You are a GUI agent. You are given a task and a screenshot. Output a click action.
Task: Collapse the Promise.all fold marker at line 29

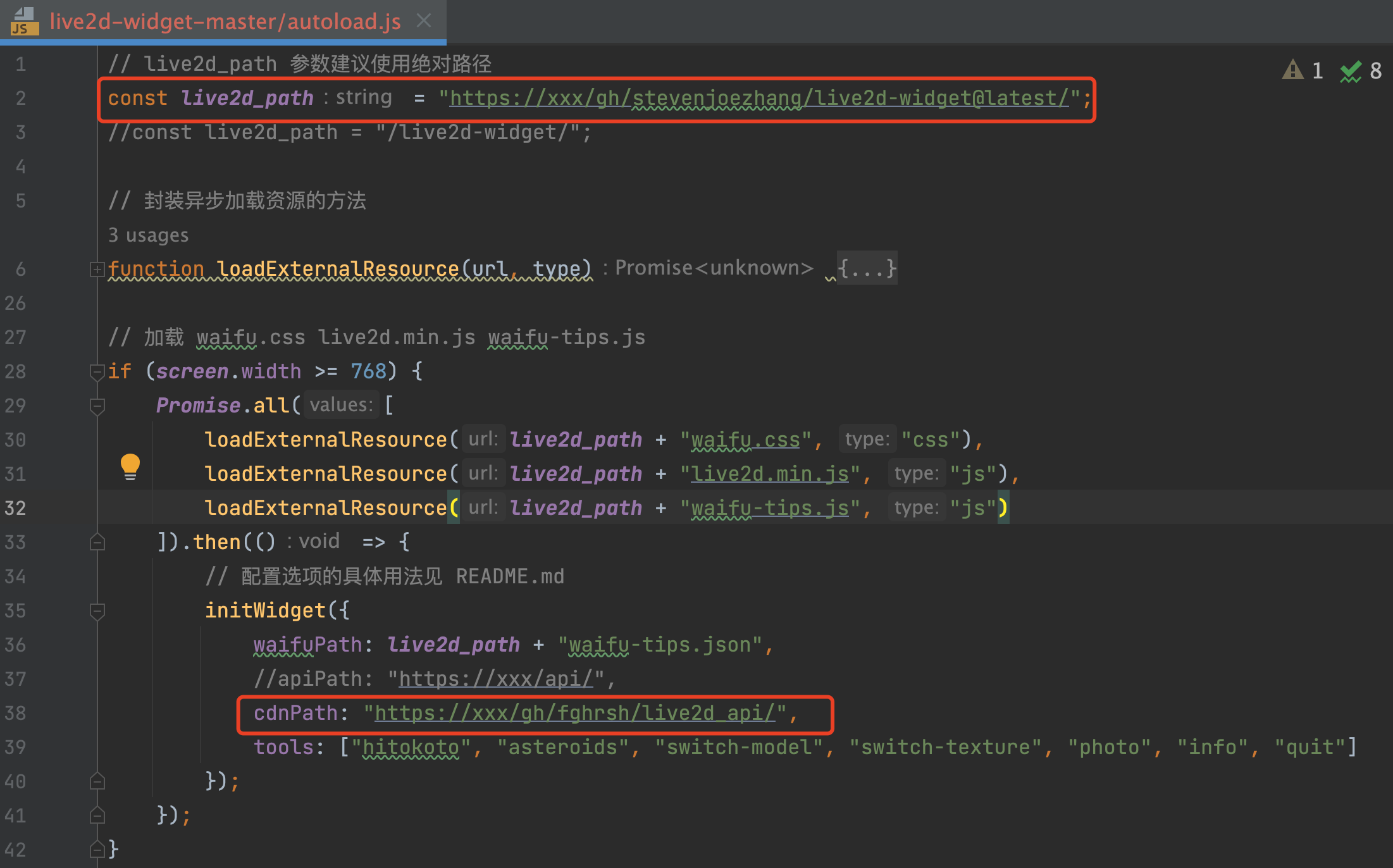97,406
